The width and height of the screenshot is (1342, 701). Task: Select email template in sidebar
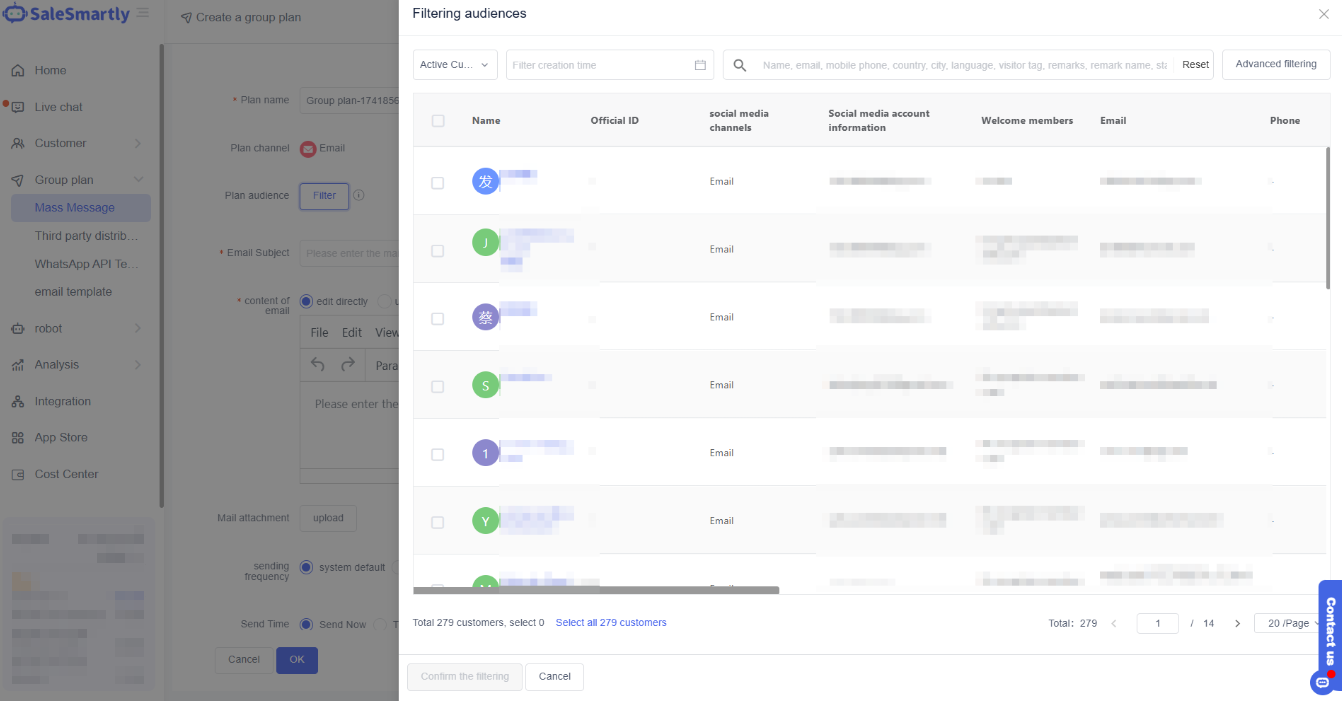[73, 292]
